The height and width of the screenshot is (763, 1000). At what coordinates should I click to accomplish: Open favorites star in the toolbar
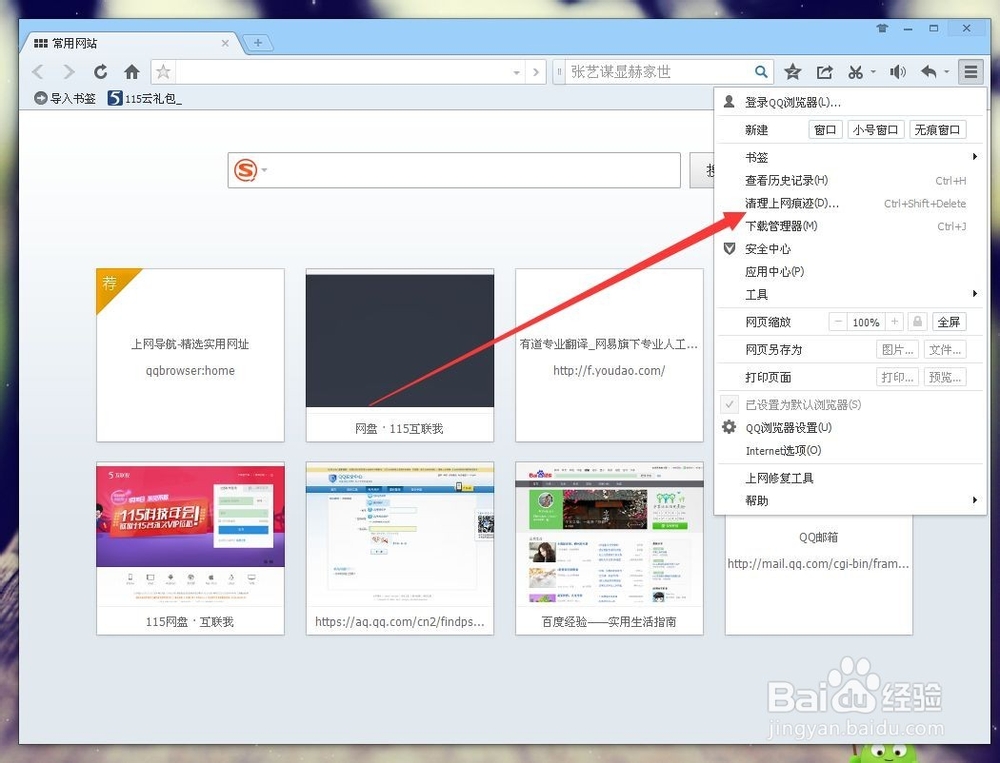tap(793, 72)
